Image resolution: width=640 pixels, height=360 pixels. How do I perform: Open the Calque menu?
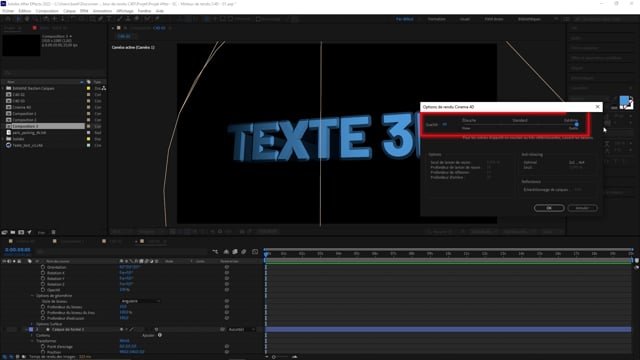[x=69, y=11]
